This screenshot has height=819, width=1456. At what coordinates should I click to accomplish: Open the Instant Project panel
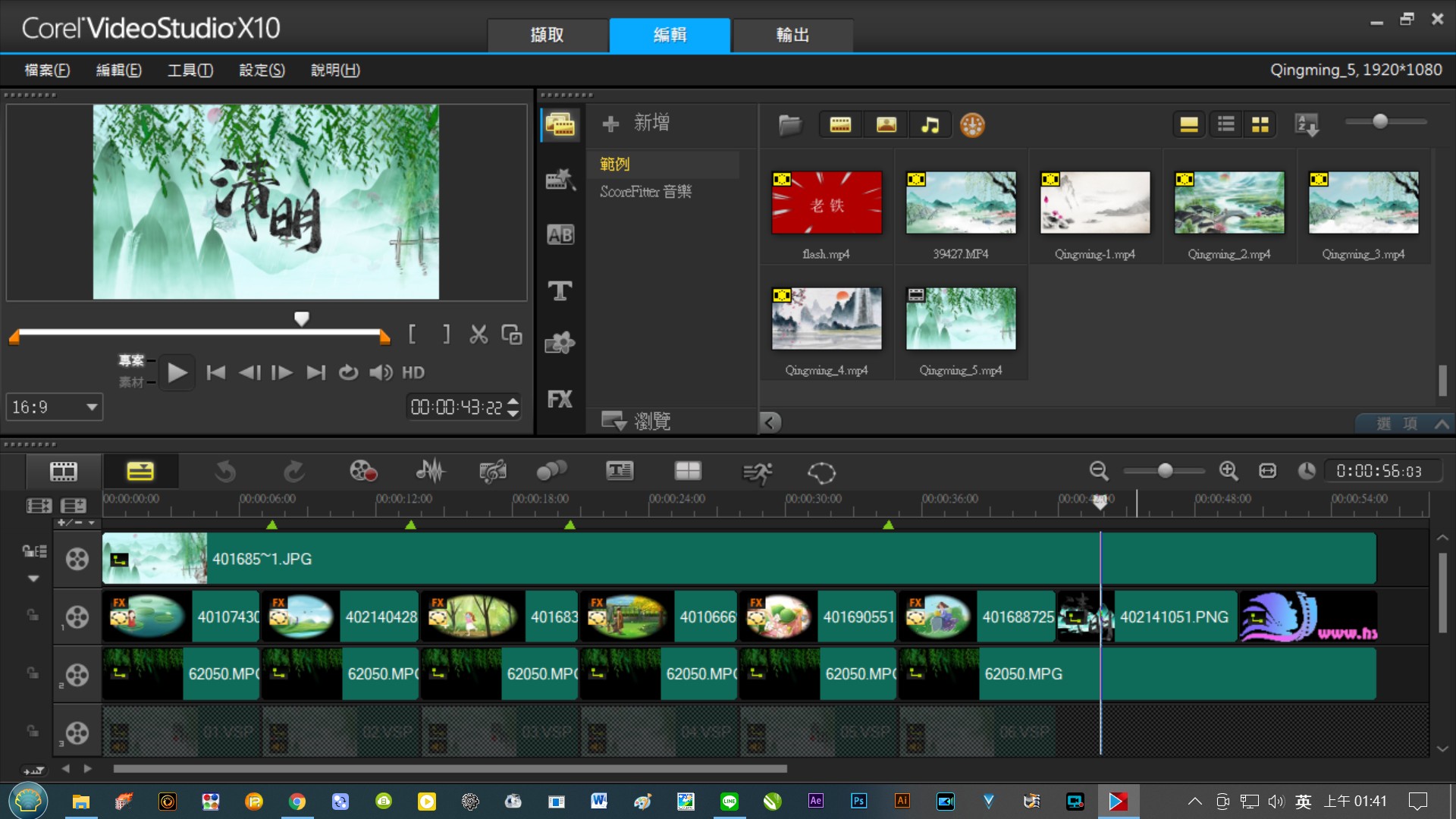point(560,180)
